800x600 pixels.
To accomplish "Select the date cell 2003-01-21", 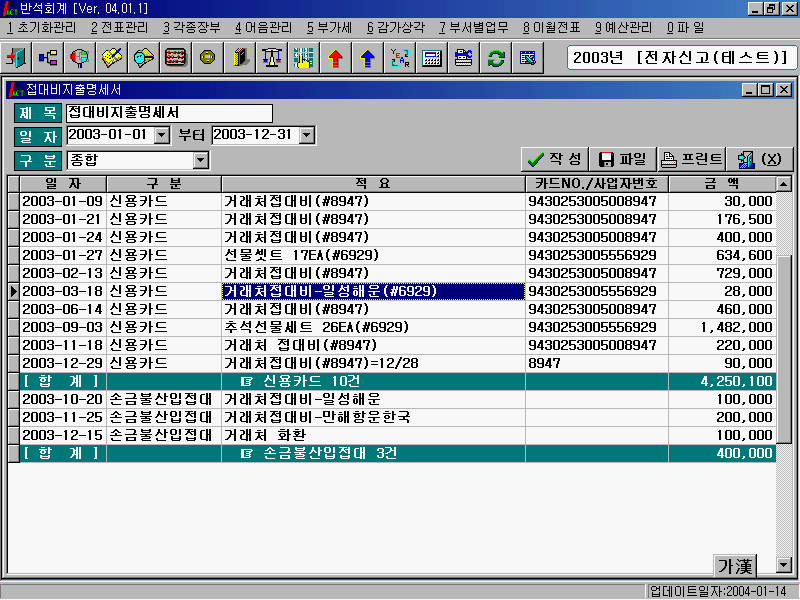I will [x=63, y=219].
